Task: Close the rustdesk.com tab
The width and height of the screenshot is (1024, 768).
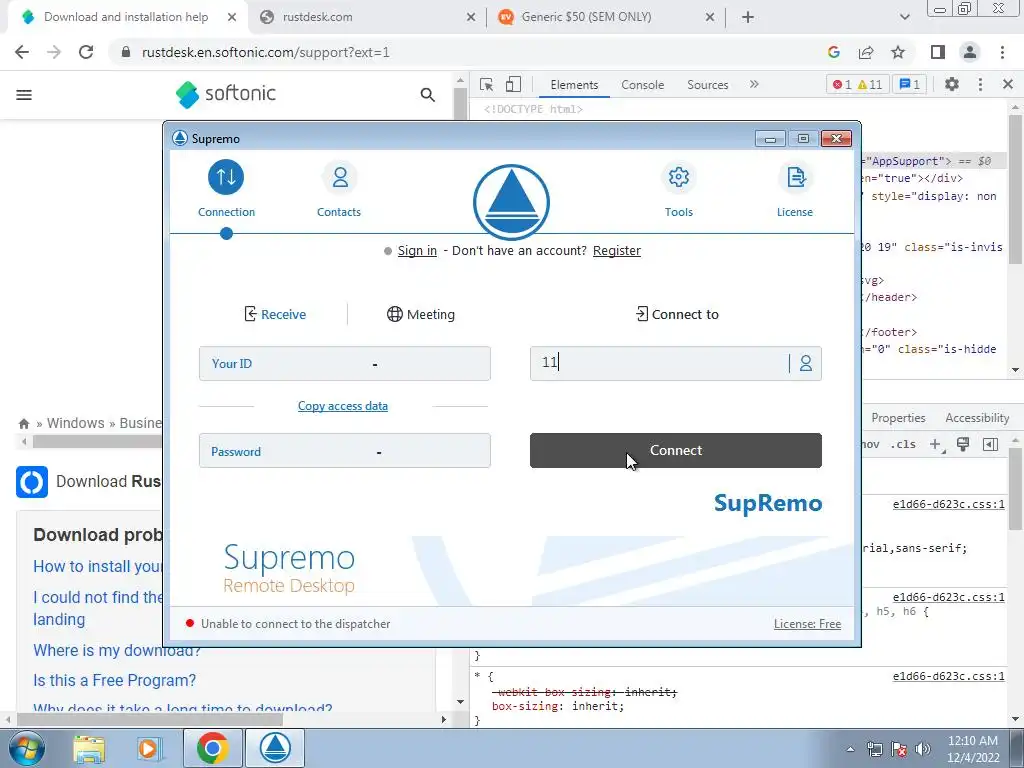Action: tap(471, 18)
